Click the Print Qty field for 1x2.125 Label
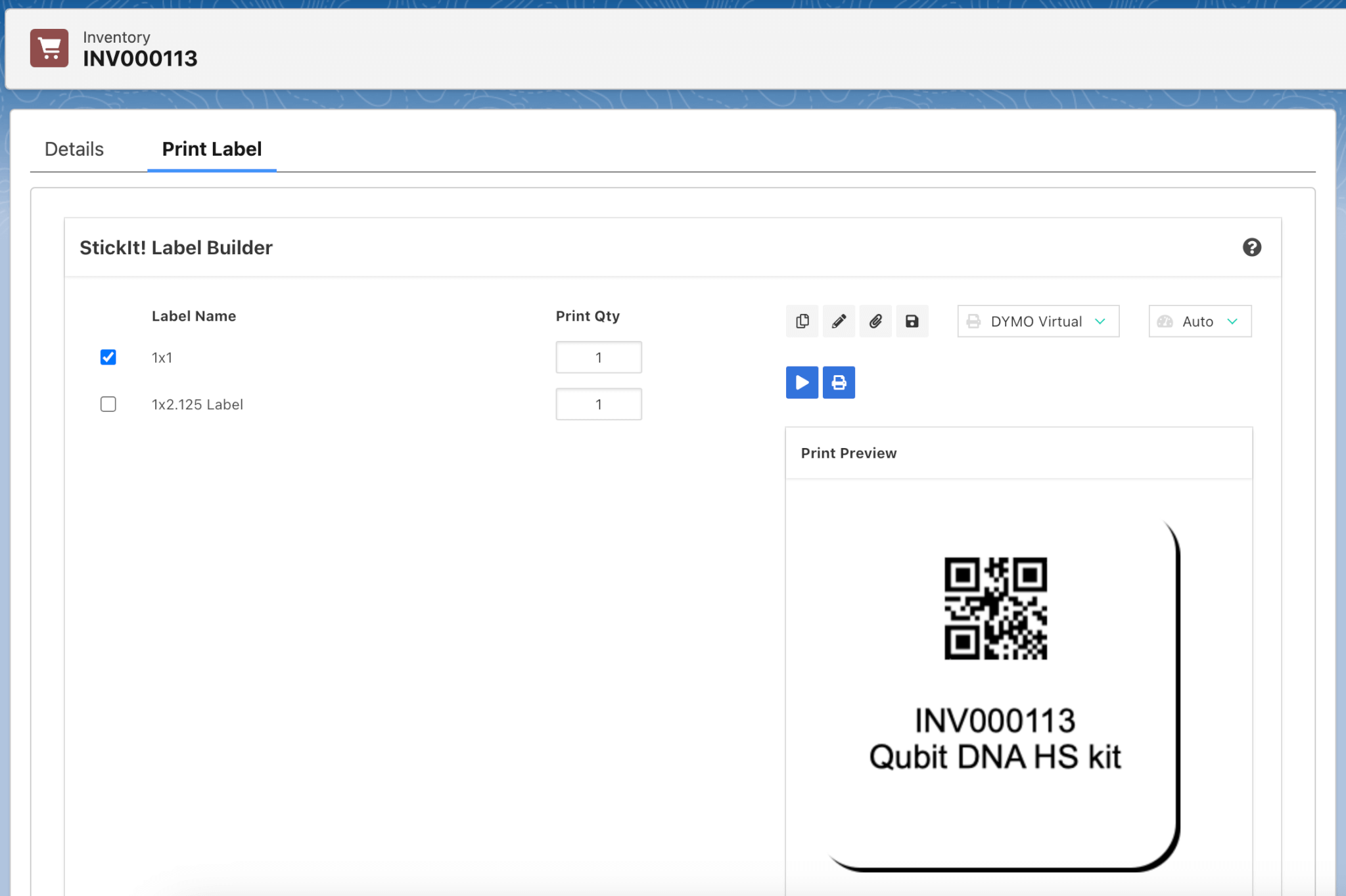1346x896 pixels. click(599, 404)
